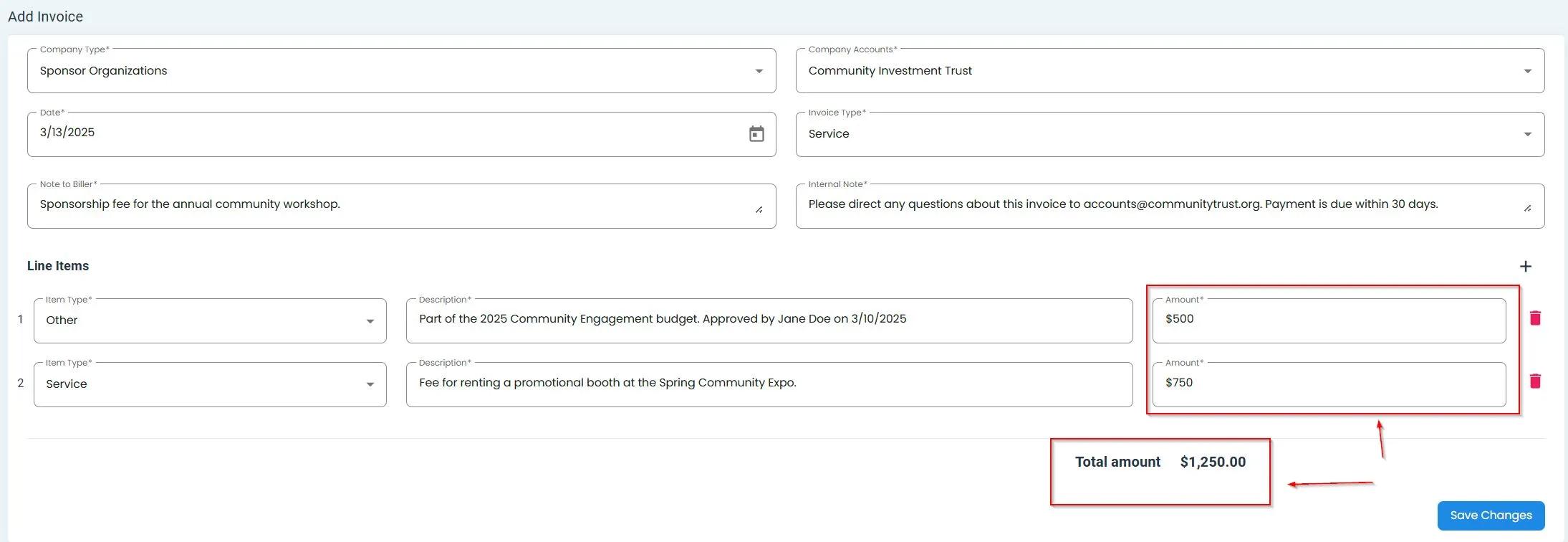The width and height of the screenshot is (1568, 542).
Task: Click into the Note to Biller text area
Action: pyautogui.click(x=394, y=205)
